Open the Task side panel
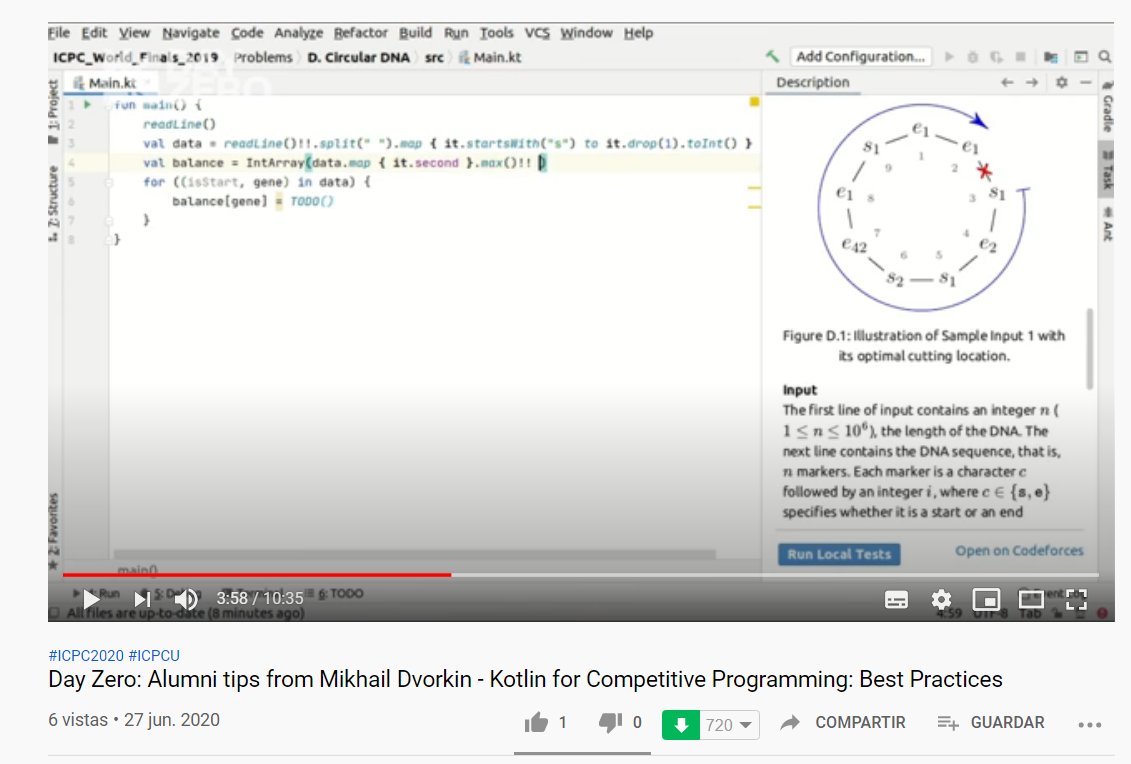This screenshot has width=1131, height=764. [1107, 170]
